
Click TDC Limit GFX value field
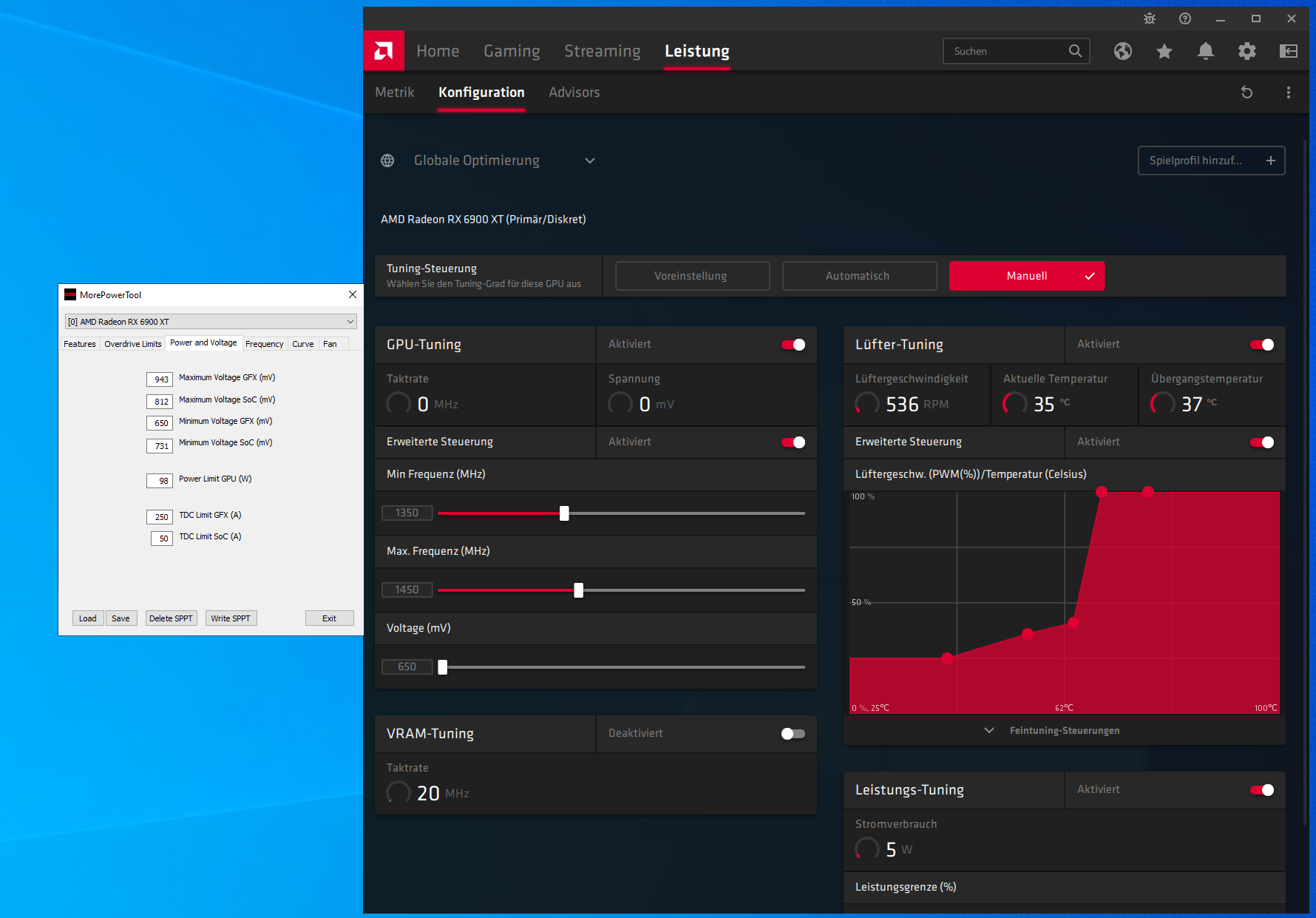[x=160, y=517]
